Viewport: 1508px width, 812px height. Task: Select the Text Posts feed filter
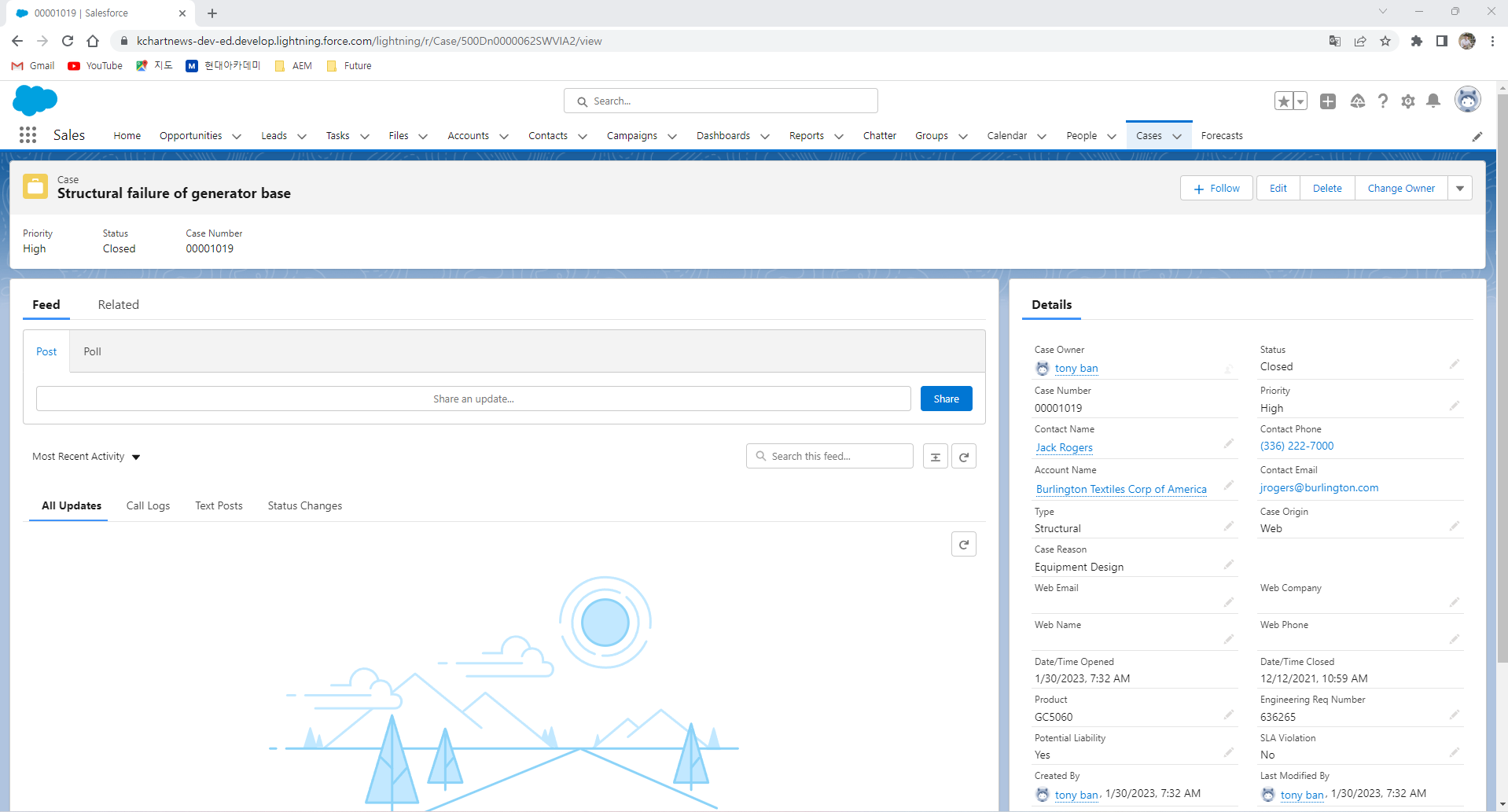point(219,505)
